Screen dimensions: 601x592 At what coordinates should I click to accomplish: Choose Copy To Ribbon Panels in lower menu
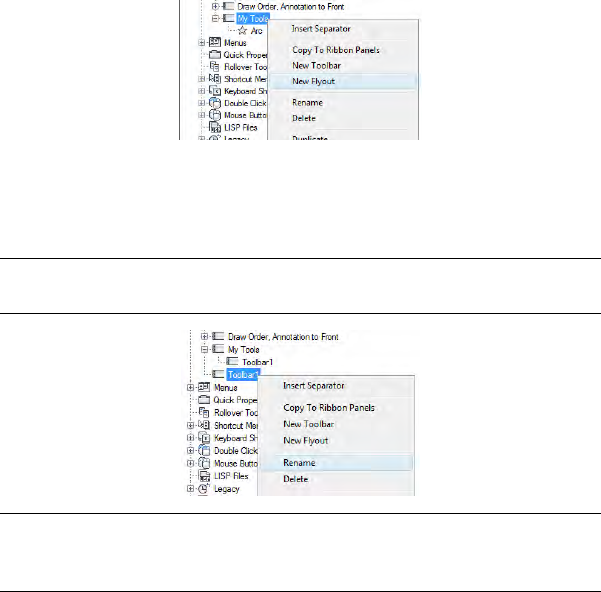tap(336, 408)
